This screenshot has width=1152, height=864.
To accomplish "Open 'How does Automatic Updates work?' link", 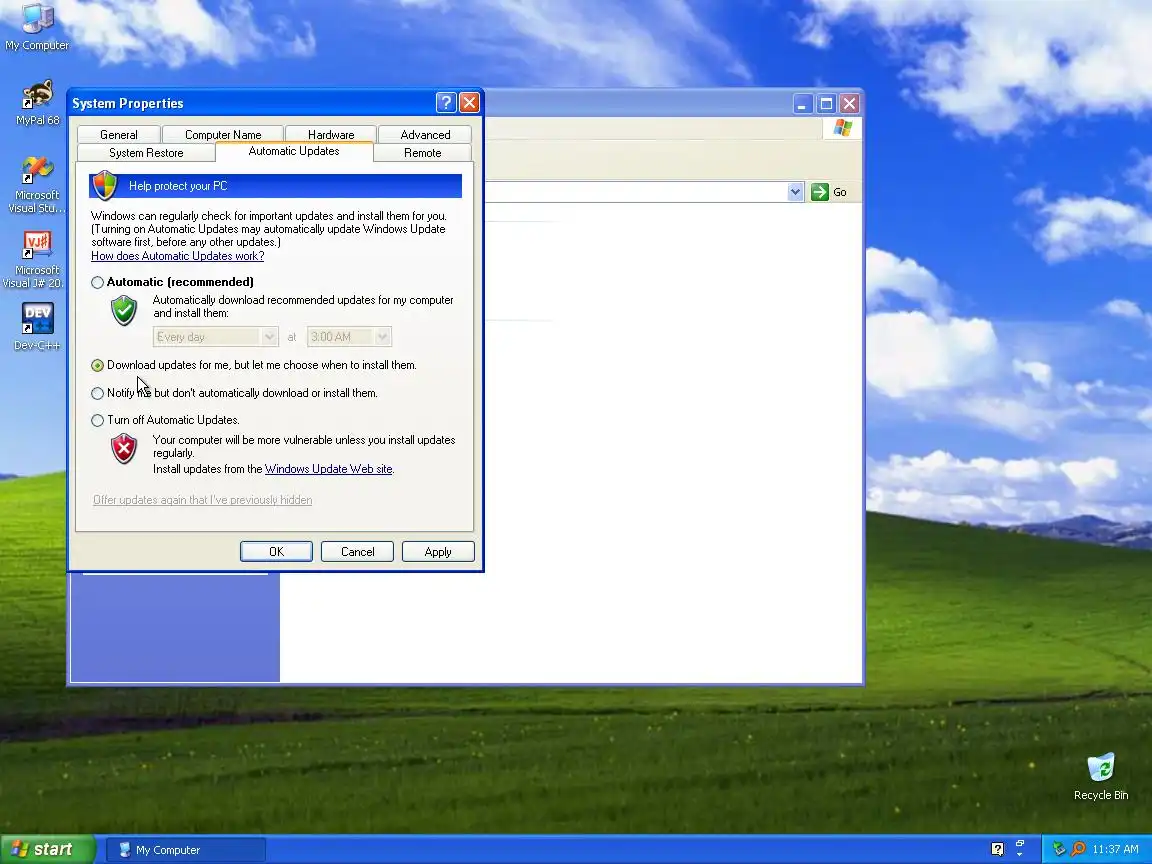I will pyautogui.click(x=178, y=256).
